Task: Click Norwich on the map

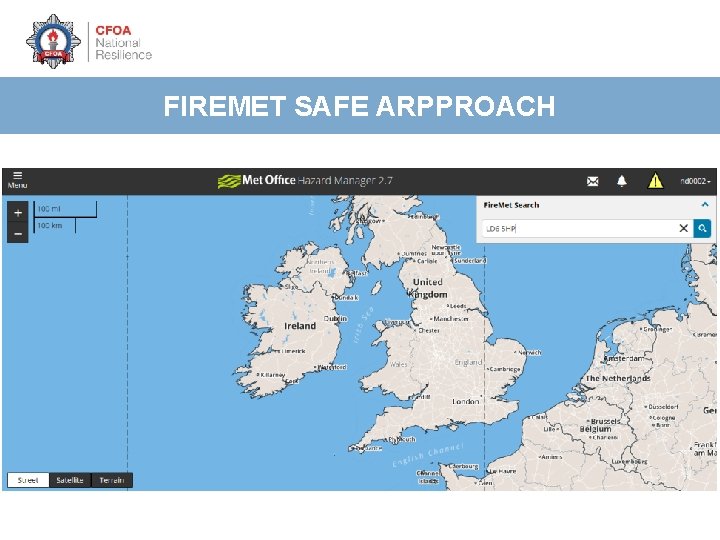Action: coord(529,353)
